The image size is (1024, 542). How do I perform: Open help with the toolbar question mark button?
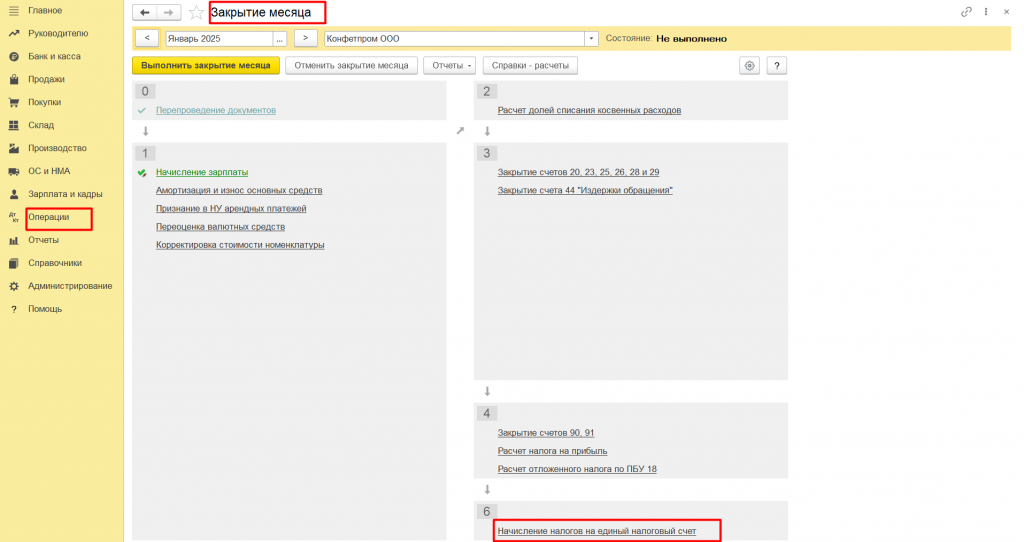point(776,65)
